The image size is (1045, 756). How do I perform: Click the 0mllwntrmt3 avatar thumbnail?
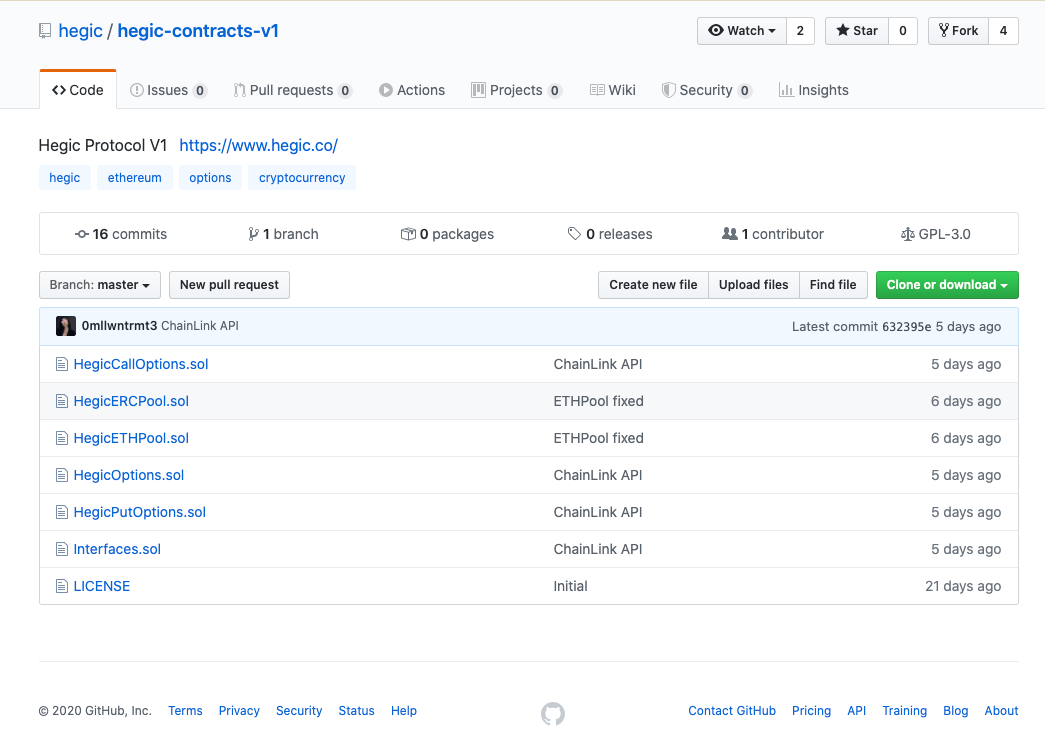[65, 326]
